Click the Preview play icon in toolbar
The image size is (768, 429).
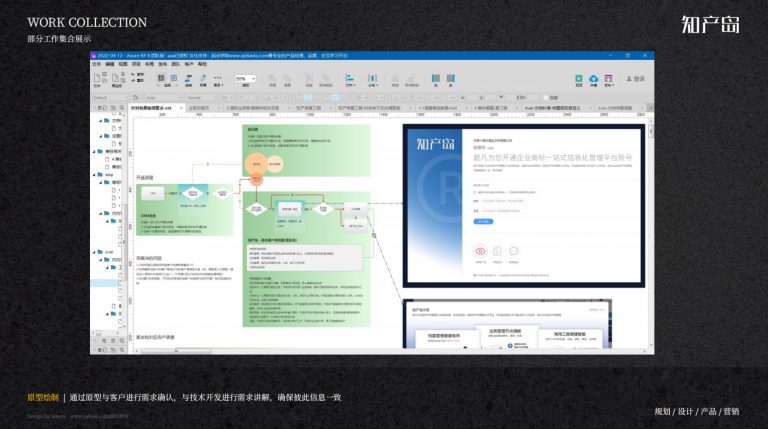point(579,78)
